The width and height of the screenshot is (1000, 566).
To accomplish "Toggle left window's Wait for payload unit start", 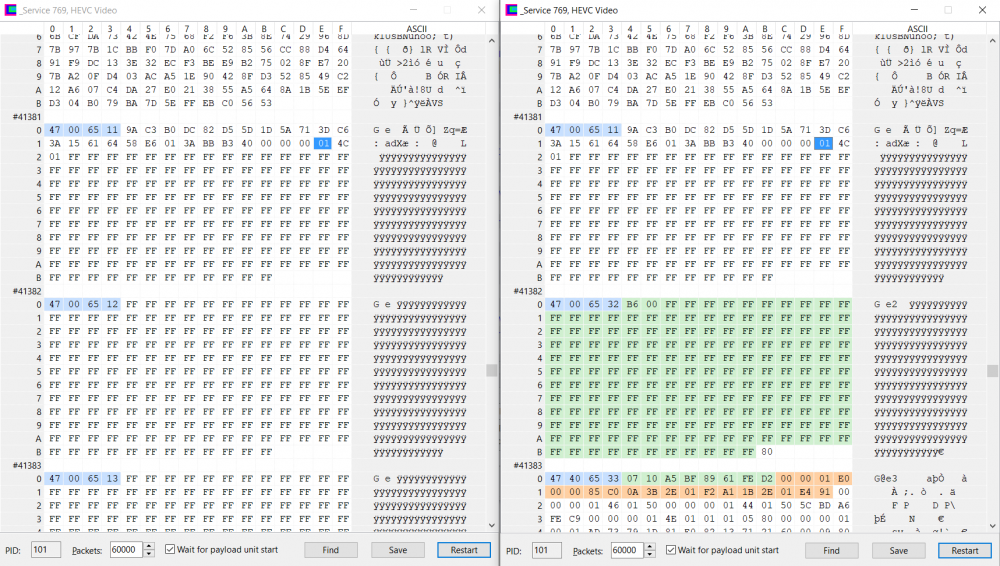I will coord(171,550).
